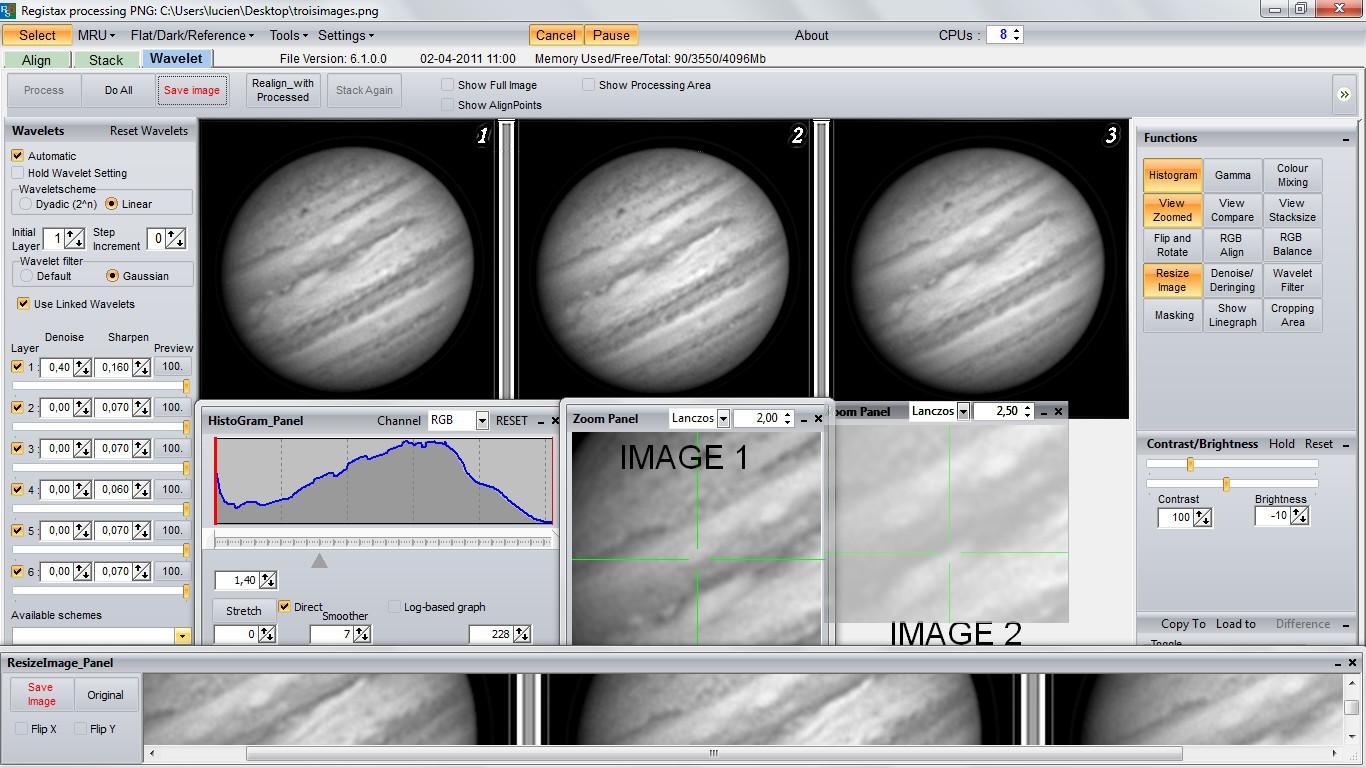Image resolution: width=1366 pixels, height=768 pixels.
Task: Click Cancel to stop processing
Action: click(x=556, y=35)
